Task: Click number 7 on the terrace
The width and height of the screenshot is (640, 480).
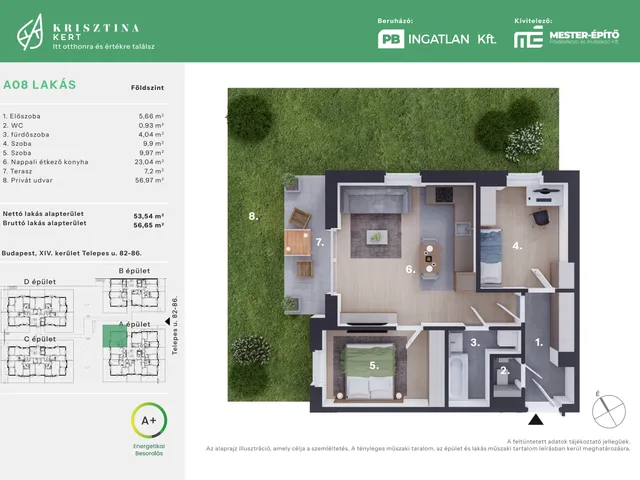Action: pos(320,243)
